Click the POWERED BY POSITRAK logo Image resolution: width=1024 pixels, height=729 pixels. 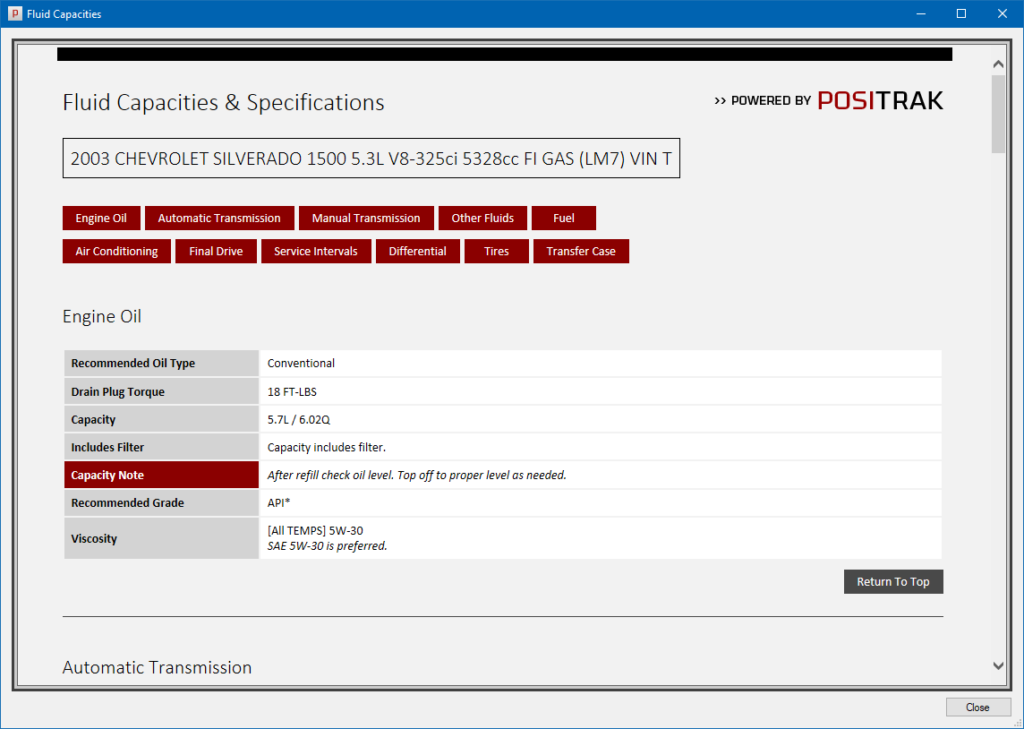coord(829,101)
